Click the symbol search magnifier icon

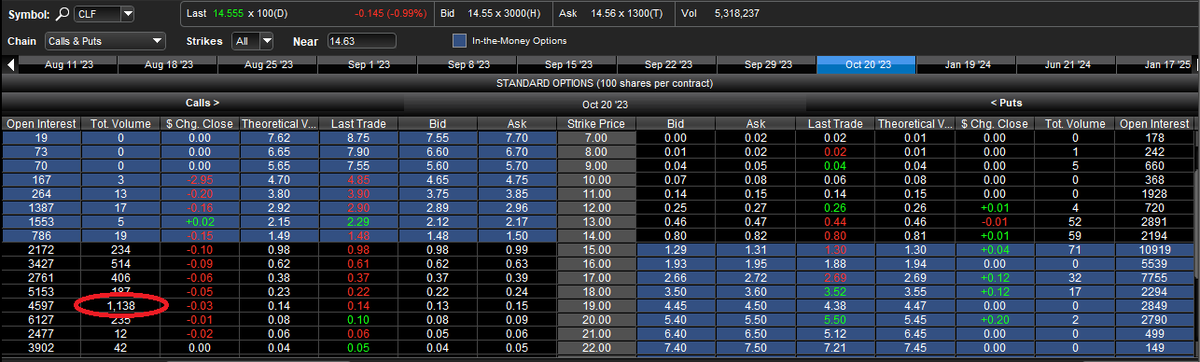[x=61, y=14]
